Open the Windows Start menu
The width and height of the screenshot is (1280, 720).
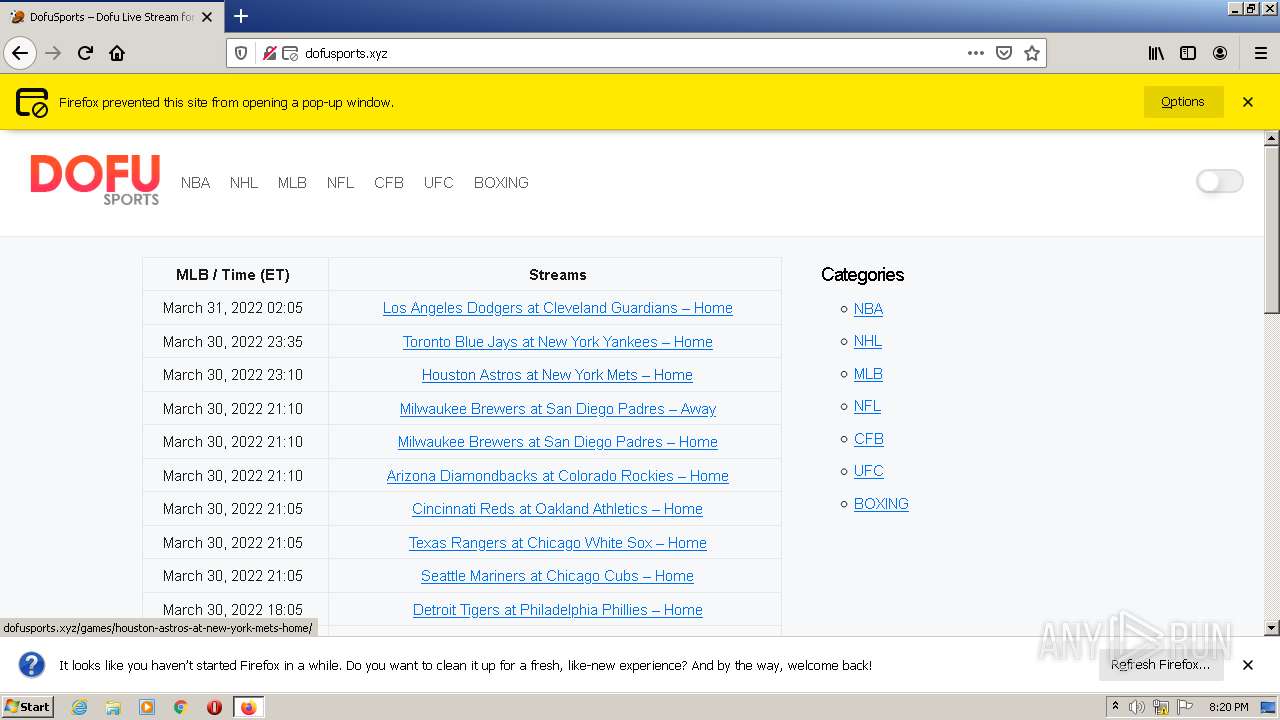click(x=28, y=707)
